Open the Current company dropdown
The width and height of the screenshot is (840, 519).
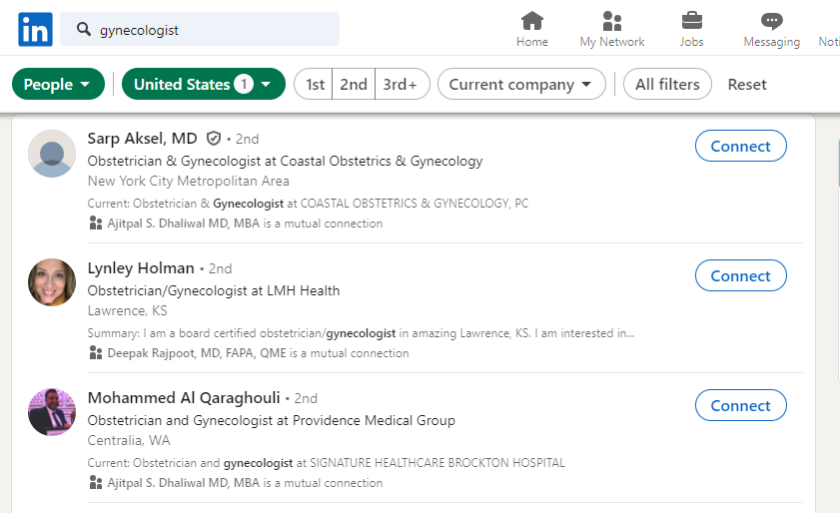521,84
